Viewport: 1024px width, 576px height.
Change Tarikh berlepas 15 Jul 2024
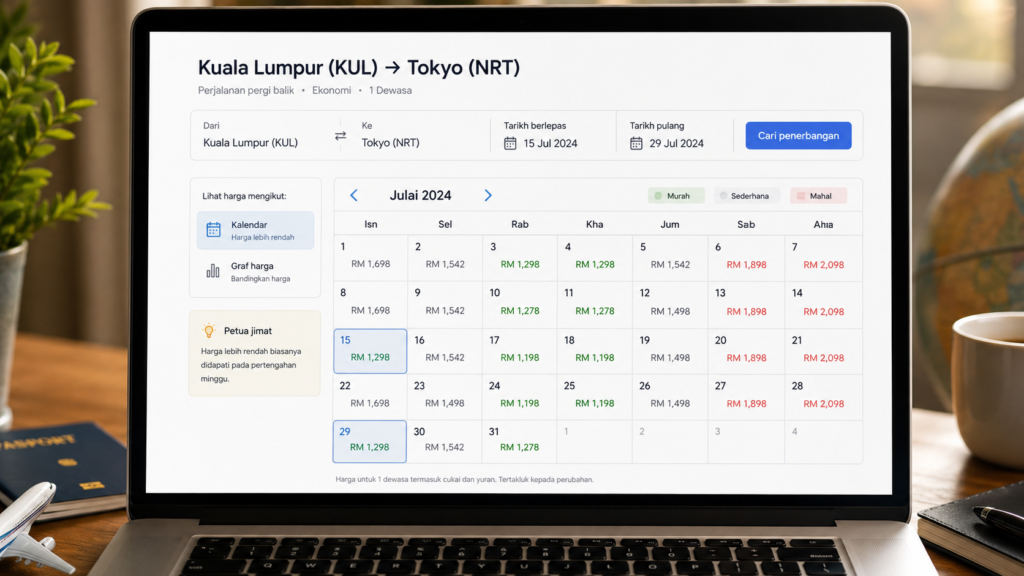tap(552, 135)
